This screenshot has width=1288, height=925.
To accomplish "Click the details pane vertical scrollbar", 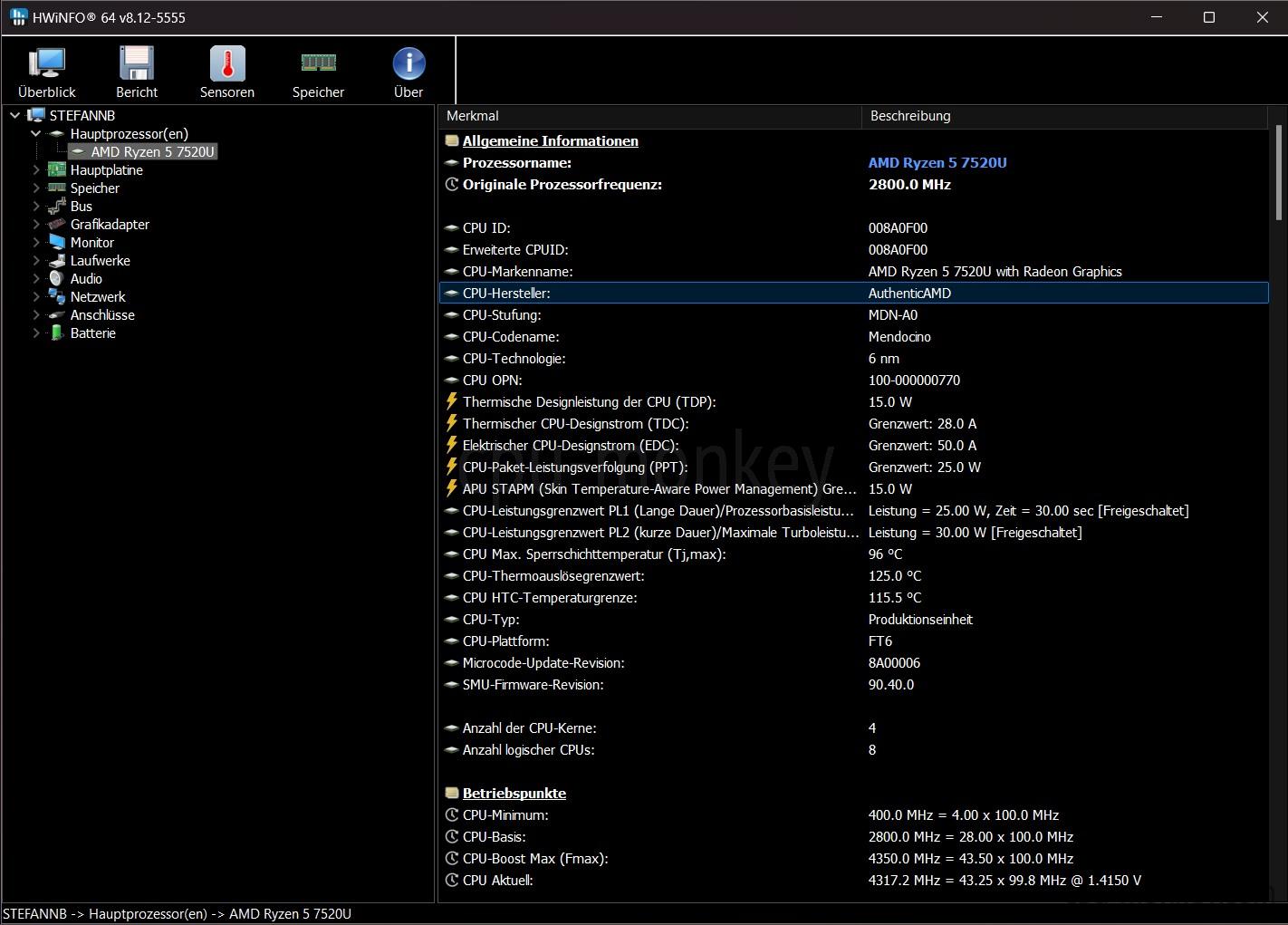I will pos(1278,172).
